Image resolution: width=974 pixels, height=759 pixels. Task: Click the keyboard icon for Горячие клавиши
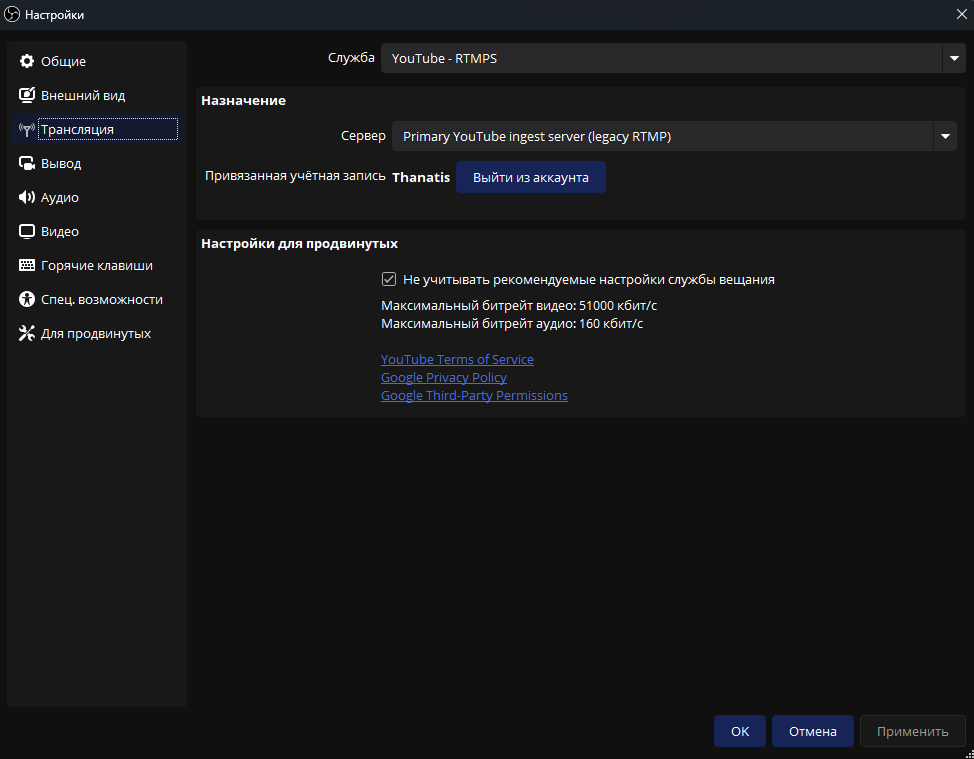(x=27, y=265)
